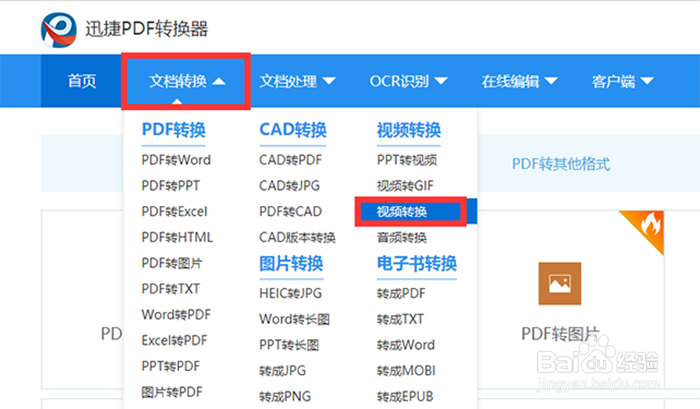Click the 电子书转换 category heading

[417, 264]
